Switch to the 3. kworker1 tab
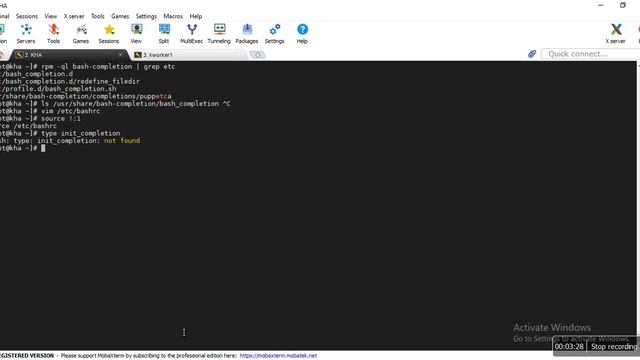640x360 pixels. click(189, 55)
